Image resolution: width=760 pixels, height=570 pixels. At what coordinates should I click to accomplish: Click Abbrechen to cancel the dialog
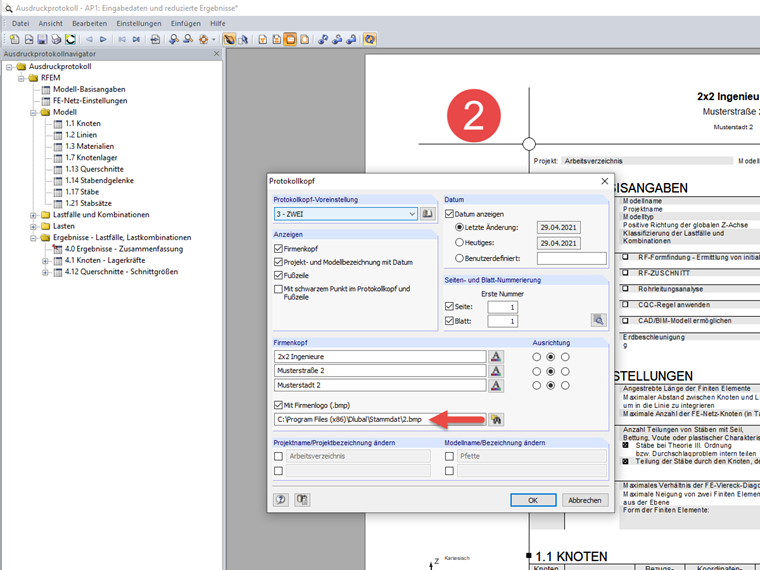585,500
